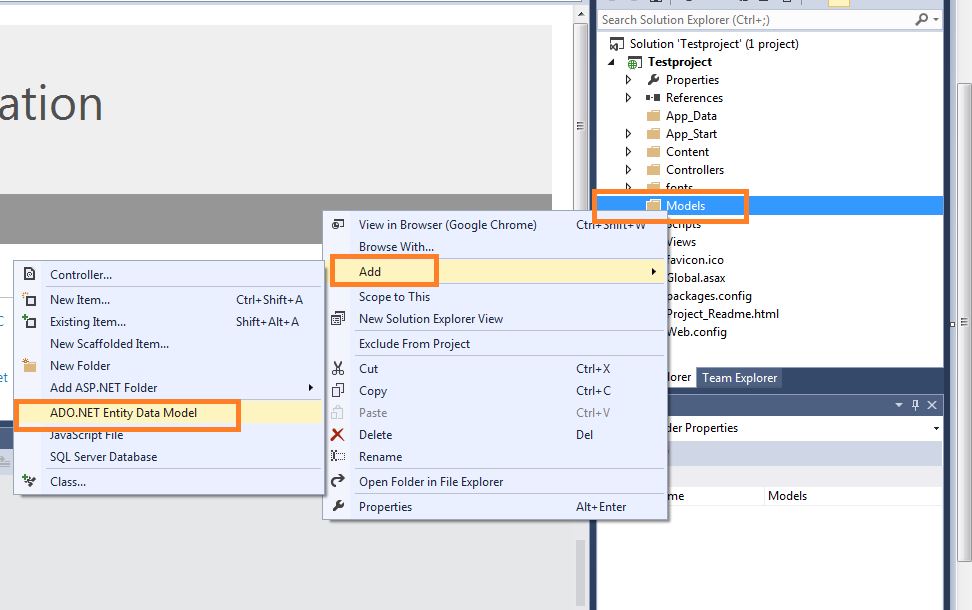The image size is (972, 610).
Task: Select the Web.config file
Action: [697, 332]
